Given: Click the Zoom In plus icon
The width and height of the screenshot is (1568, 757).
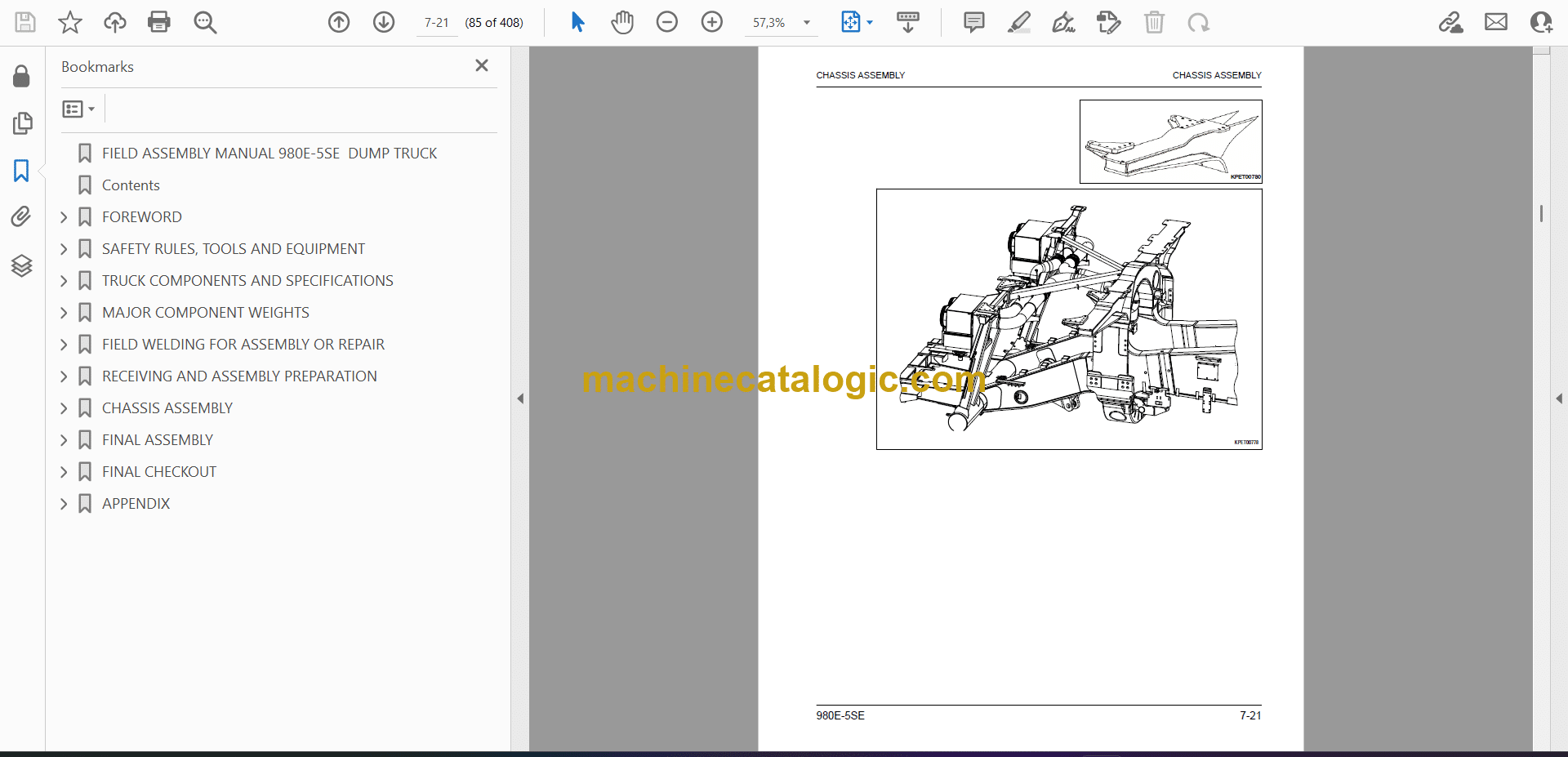Looking at the screenshot, I should coord(712,22).
